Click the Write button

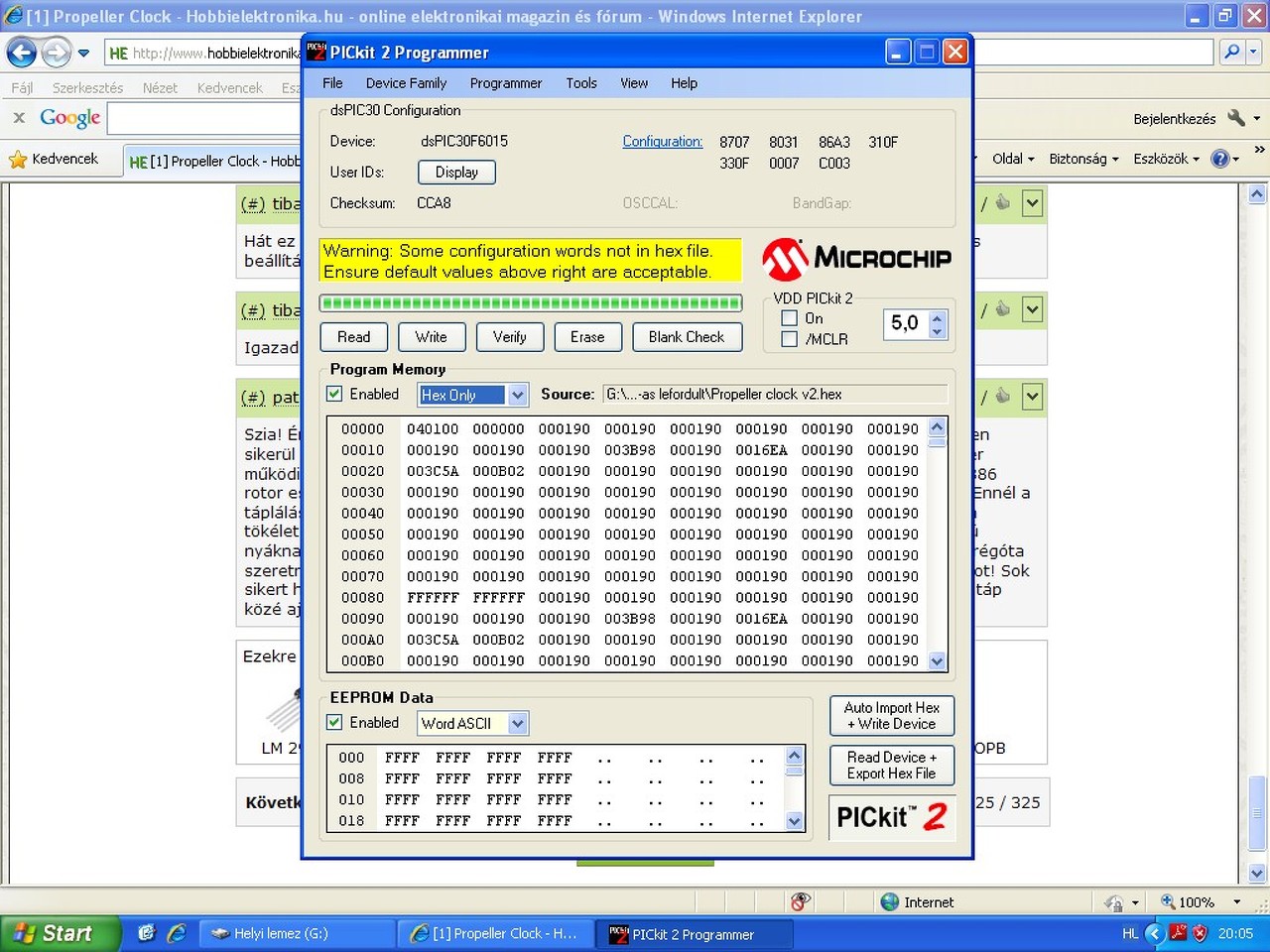tap(431, 337)
